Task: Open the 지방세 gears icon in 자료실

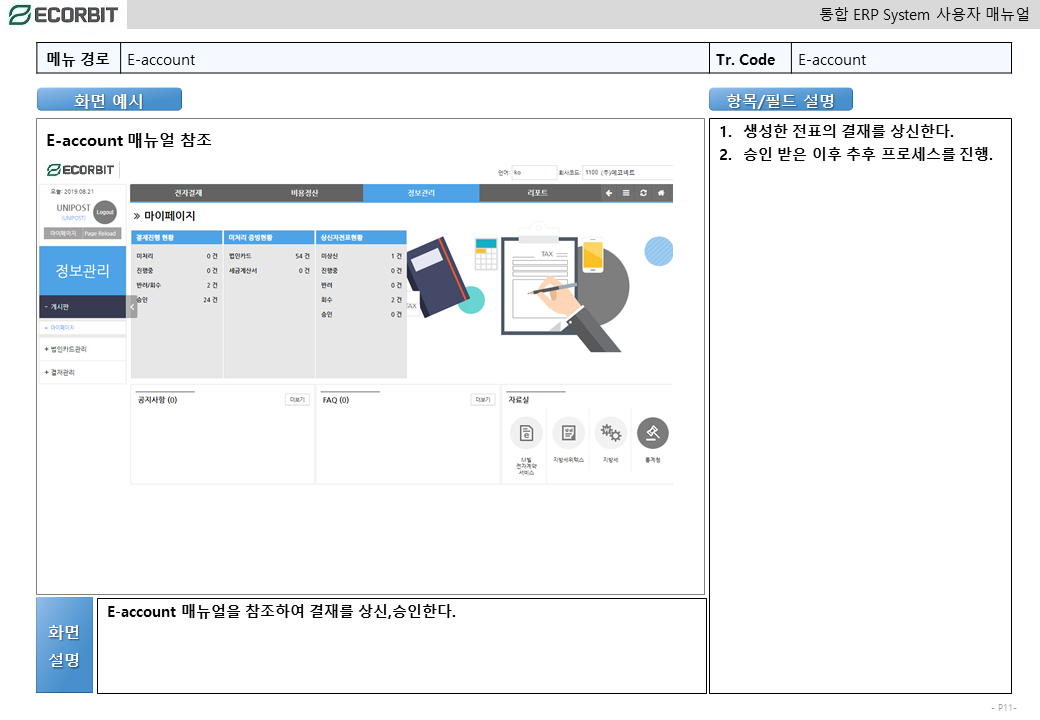Action: click(x=611, y=433)
